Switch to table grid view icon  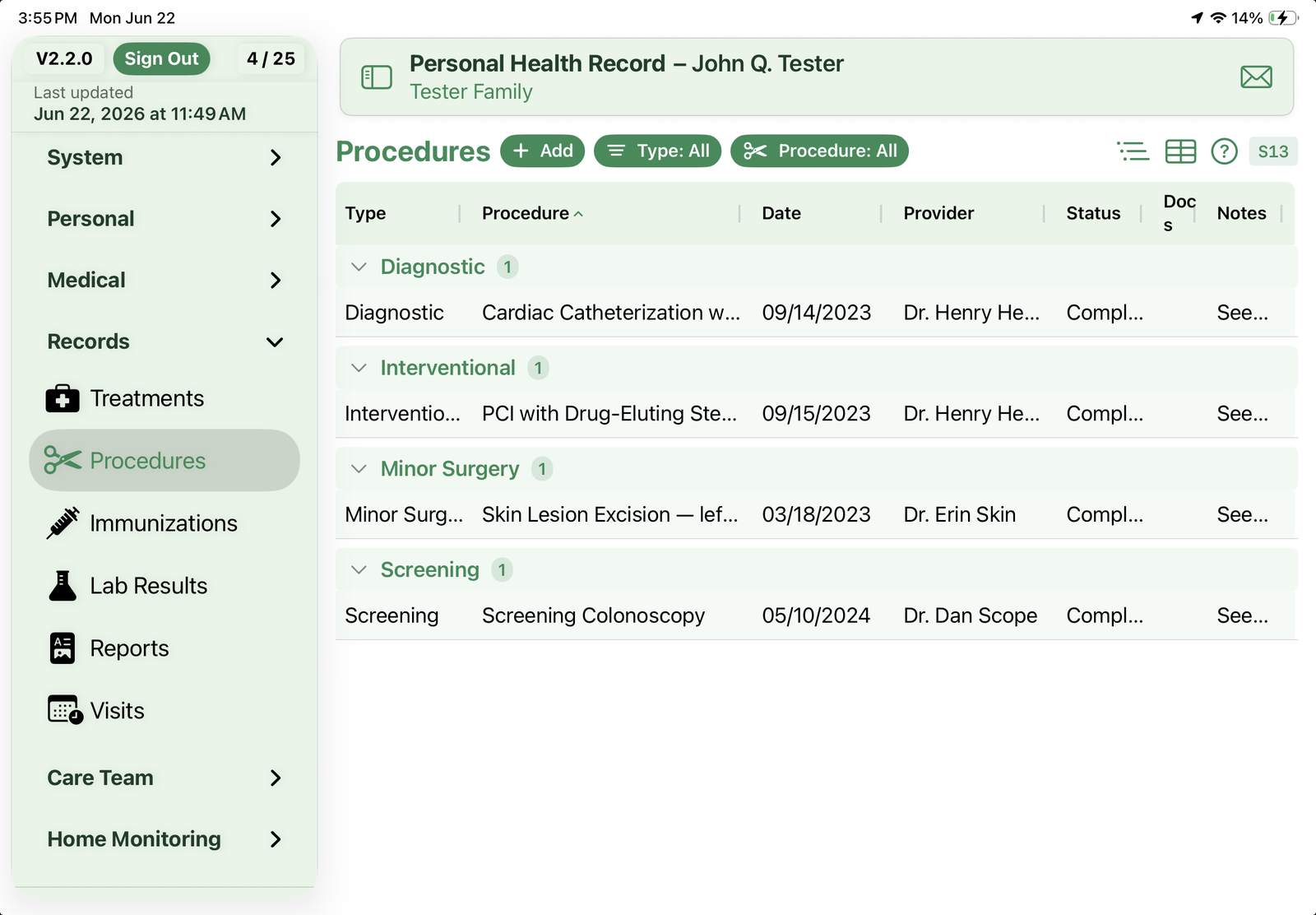[1180, 151]
